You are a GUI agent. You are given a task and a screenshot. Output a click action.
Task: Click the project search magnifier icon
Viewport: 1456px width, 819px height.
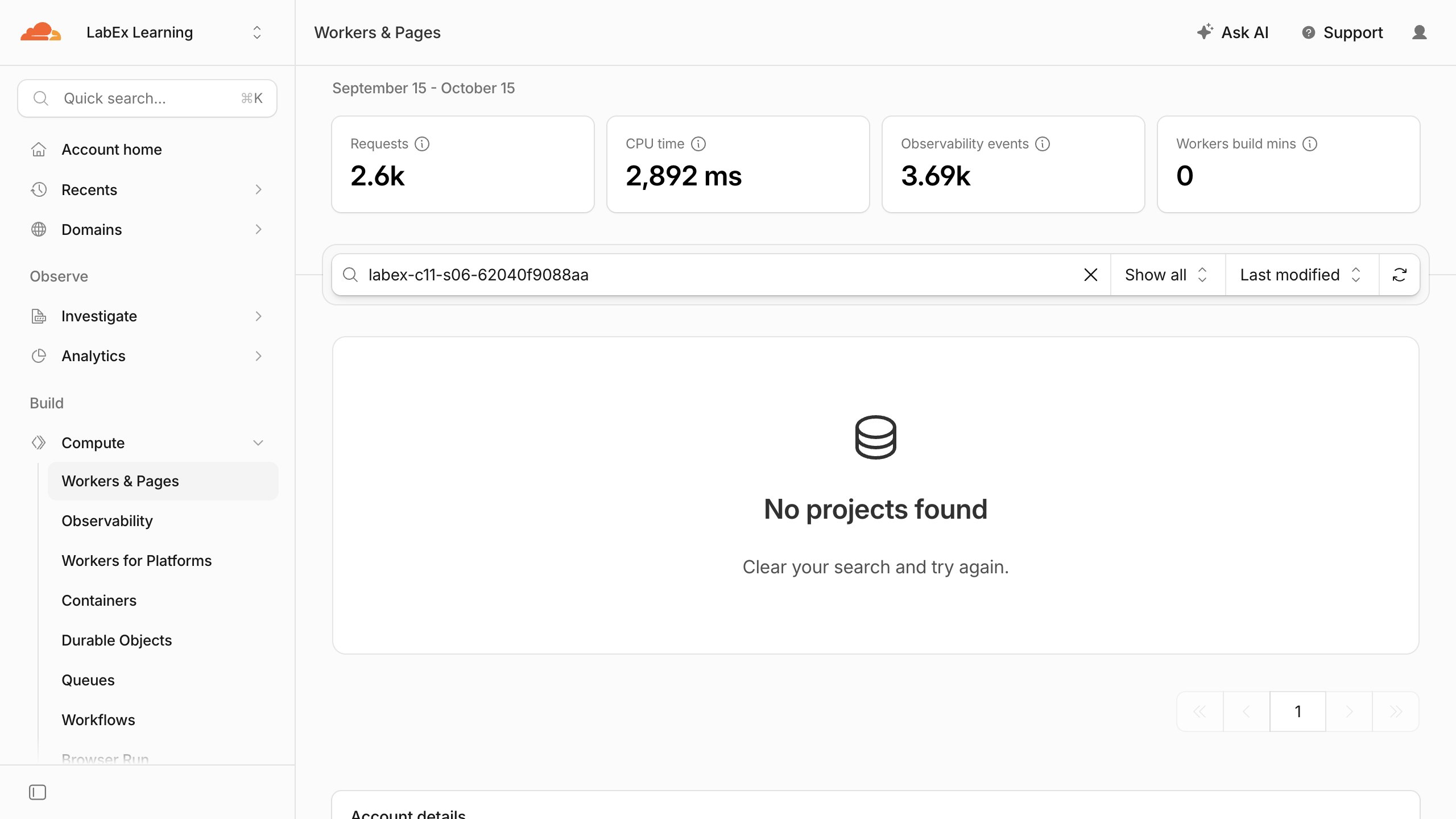coord(350,275)
